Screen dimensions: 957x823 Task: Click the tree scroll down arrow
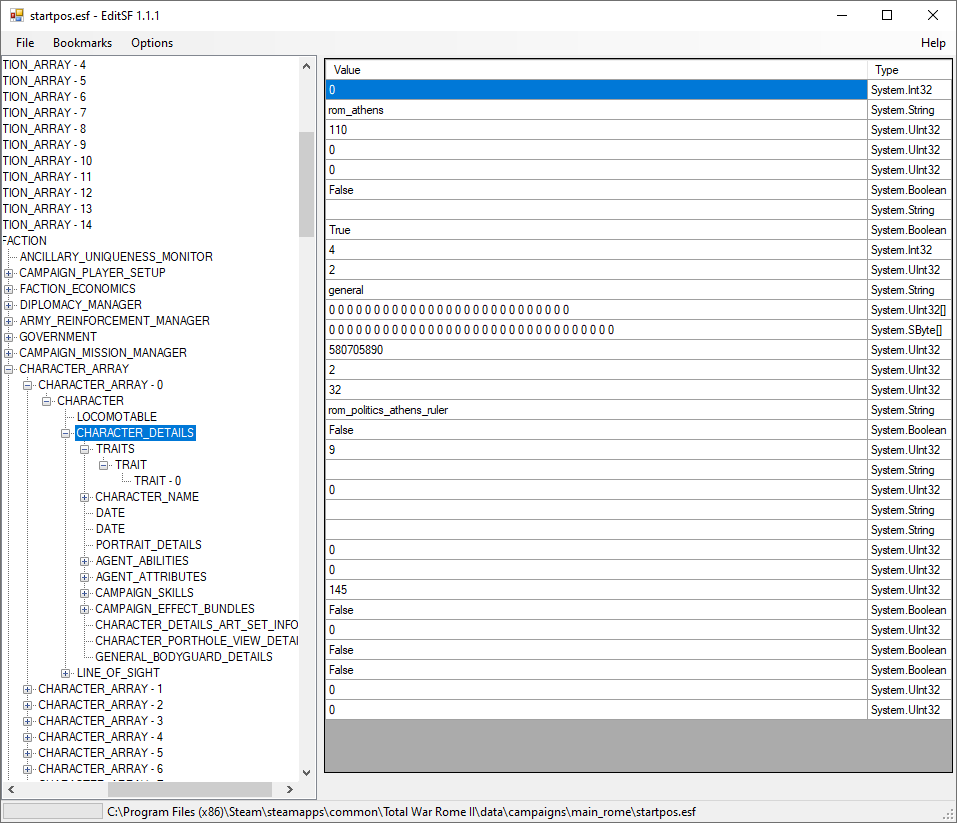pyautogui.click(x=306, y=773)
